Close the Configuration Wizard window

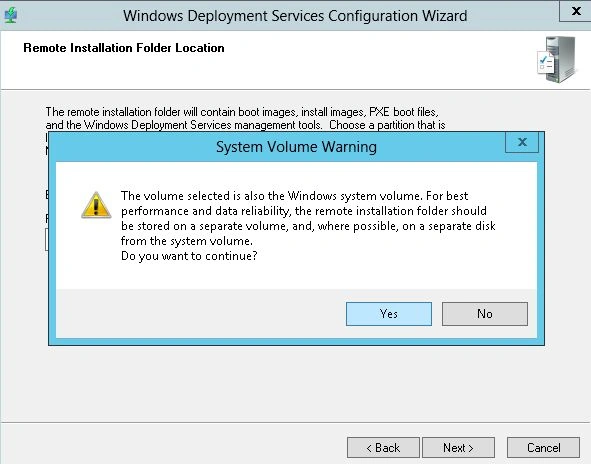576,11
